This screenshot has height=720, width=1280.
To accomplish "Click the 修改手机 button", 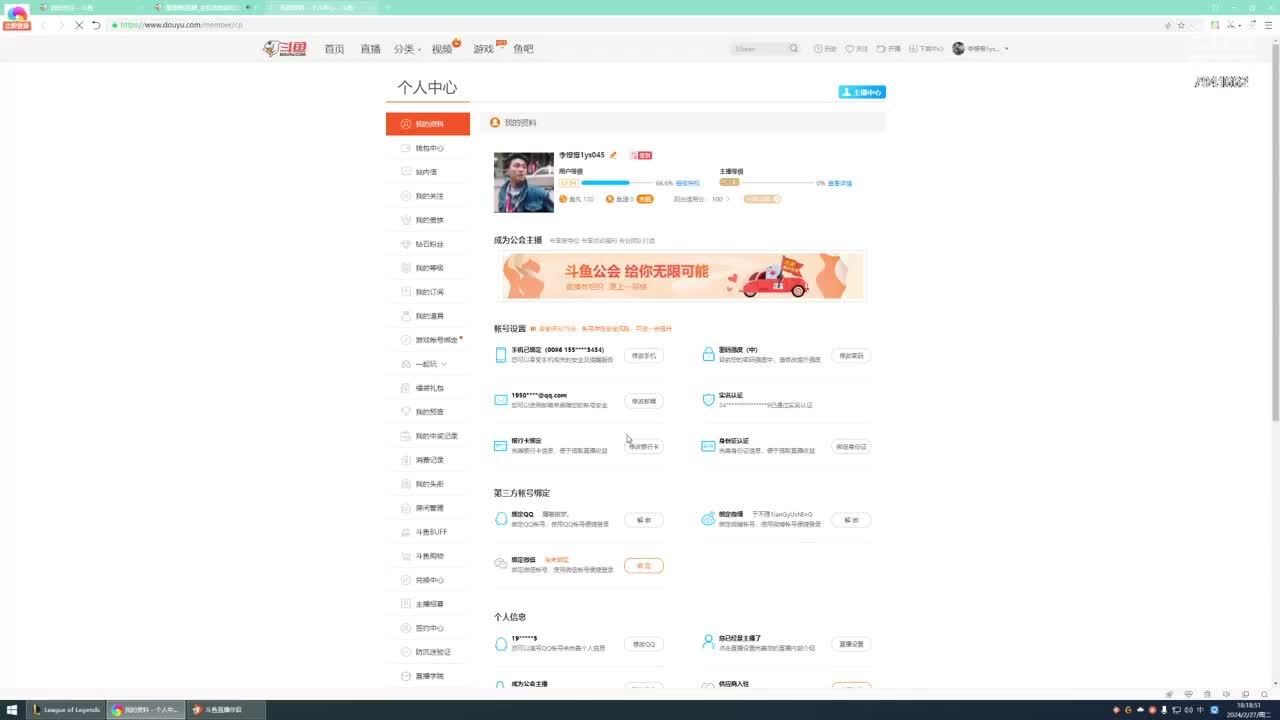I will point(643,356).
